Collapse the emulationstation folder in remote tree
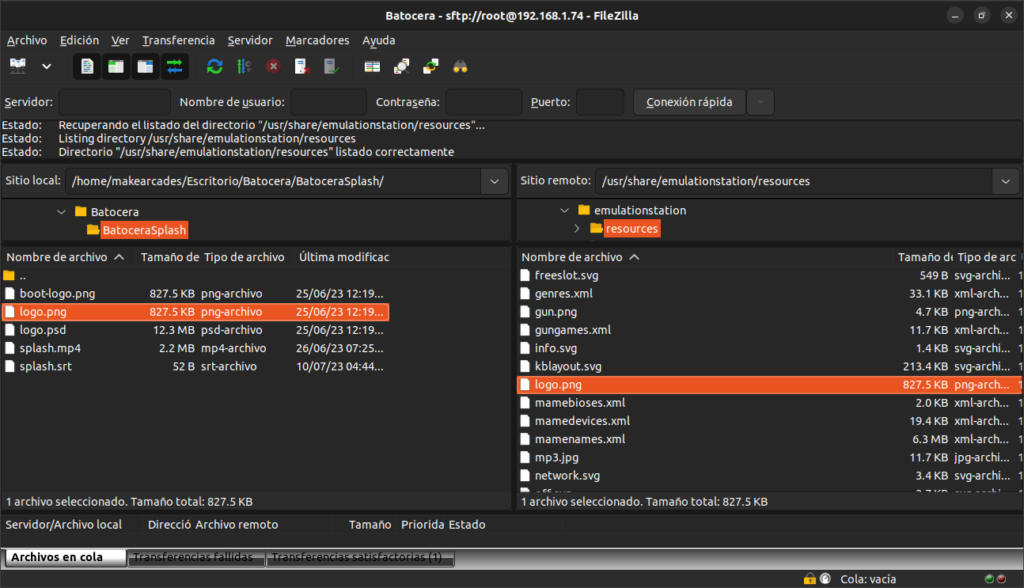This screenshot has width=1024, height=588. click(565, 210)
